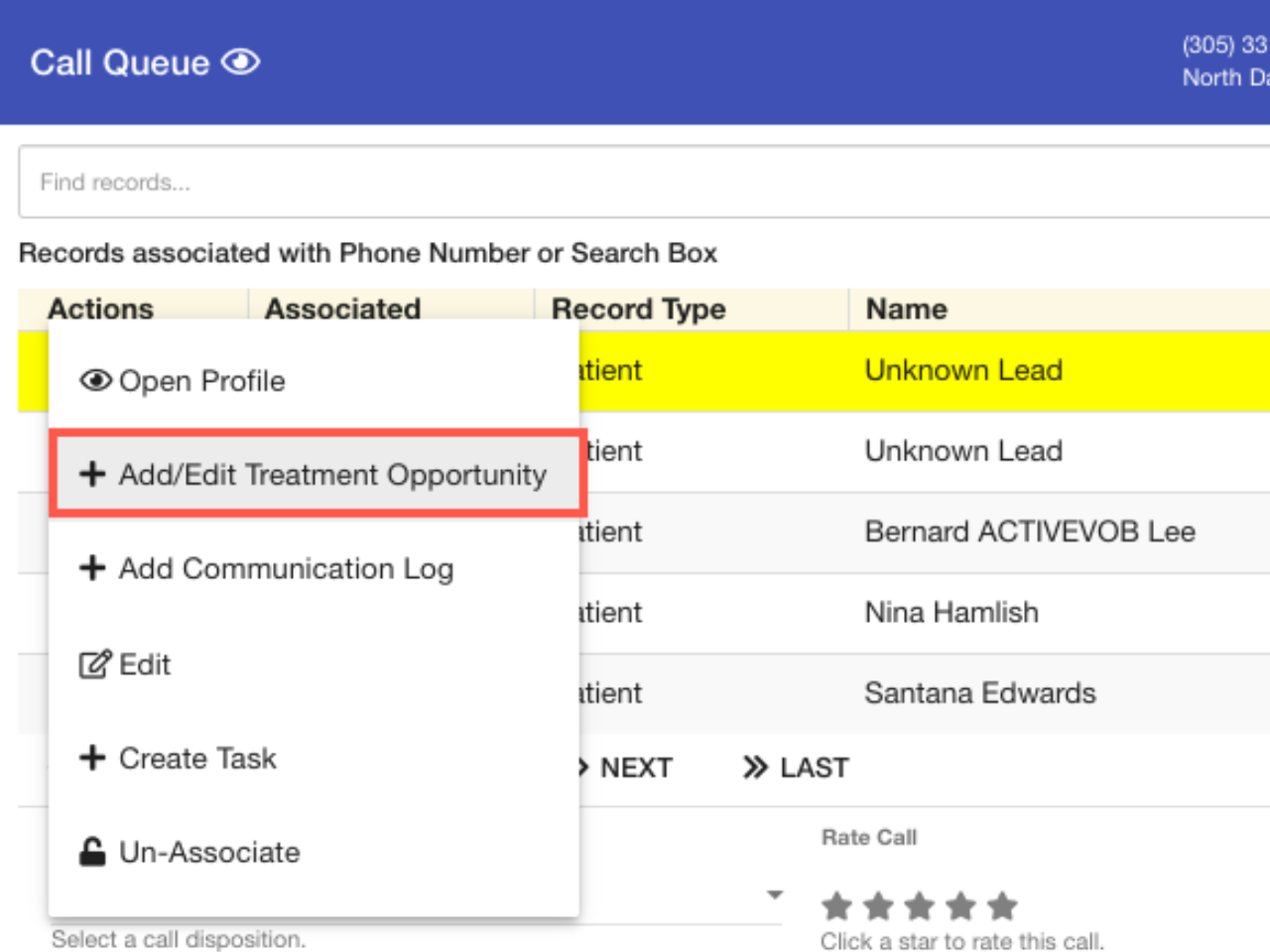This screenshot has width=1270, height=952.
Task: Click the Edit pencil icon
Action: pos(94,664)
